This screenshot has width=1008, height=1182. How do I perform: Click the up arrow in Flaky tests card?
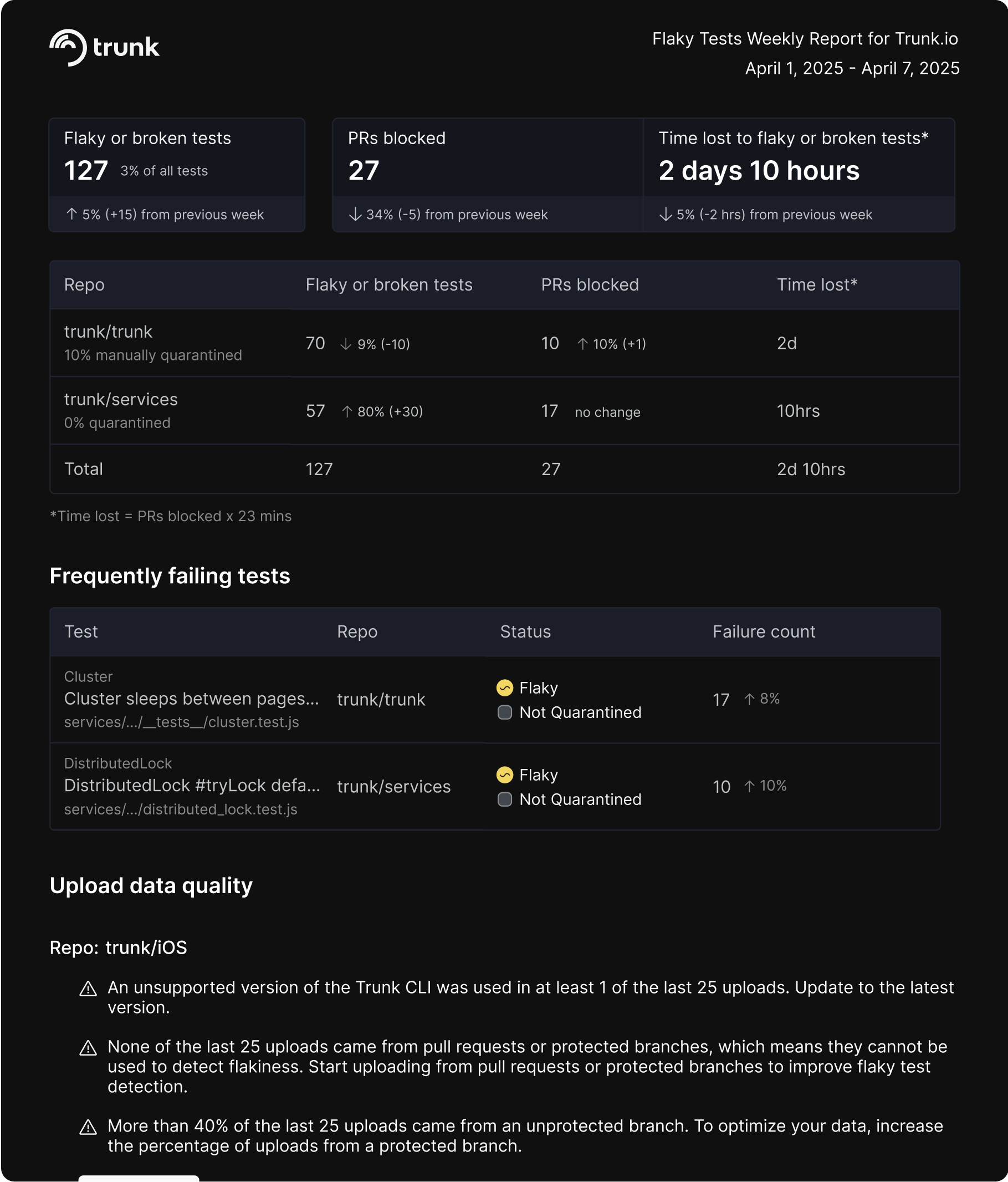click(71, 214)
